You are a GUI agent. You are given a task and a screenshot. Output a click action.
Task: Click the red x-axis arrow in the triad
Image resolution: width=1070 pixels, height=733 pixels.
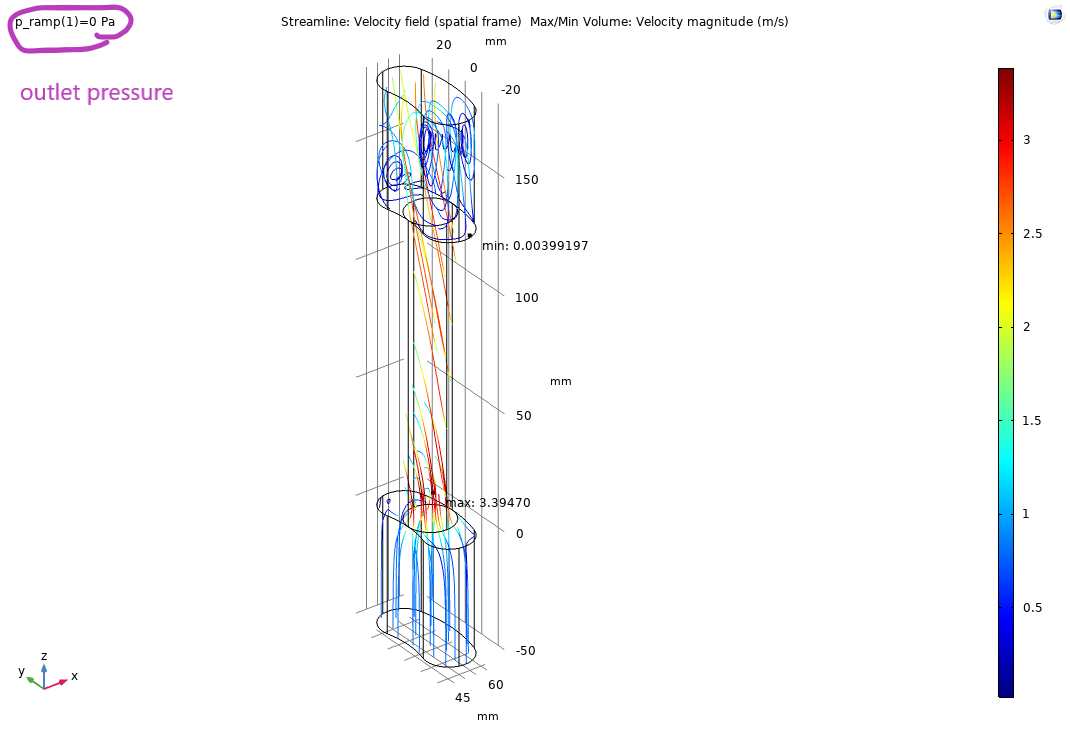[59, 682]
